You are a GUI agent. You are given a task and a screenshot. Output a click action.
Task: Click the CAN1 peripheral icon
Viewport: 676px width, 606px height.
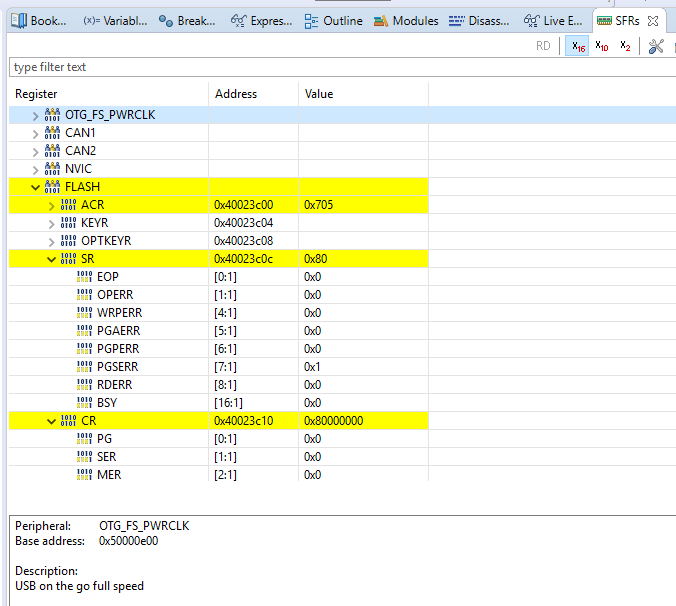pos(52,133)
